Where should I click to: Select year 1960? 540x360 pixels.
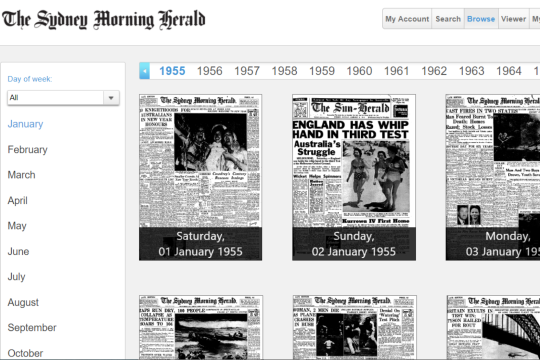(359, 71)
